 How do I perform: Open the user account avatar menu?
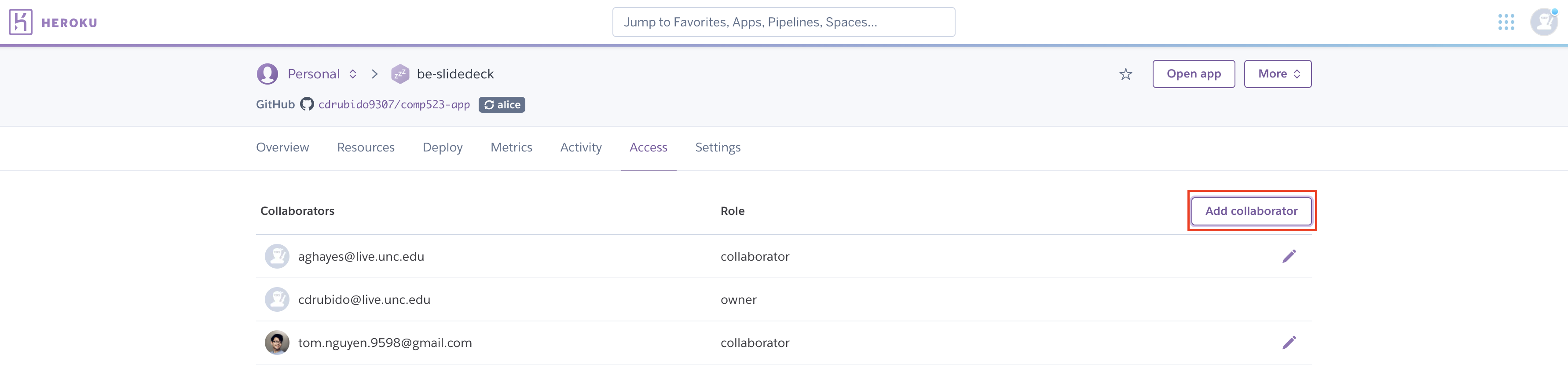pyautogui.click(x=1543, y=22)
